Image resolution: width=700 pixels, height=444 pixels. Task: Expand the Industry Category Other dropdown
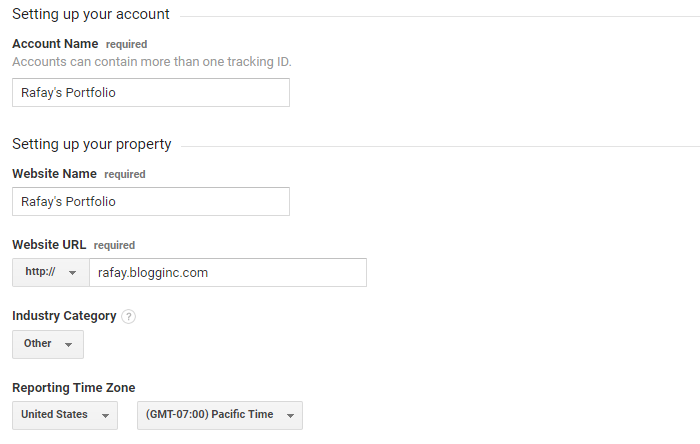[x=48, y=344]
